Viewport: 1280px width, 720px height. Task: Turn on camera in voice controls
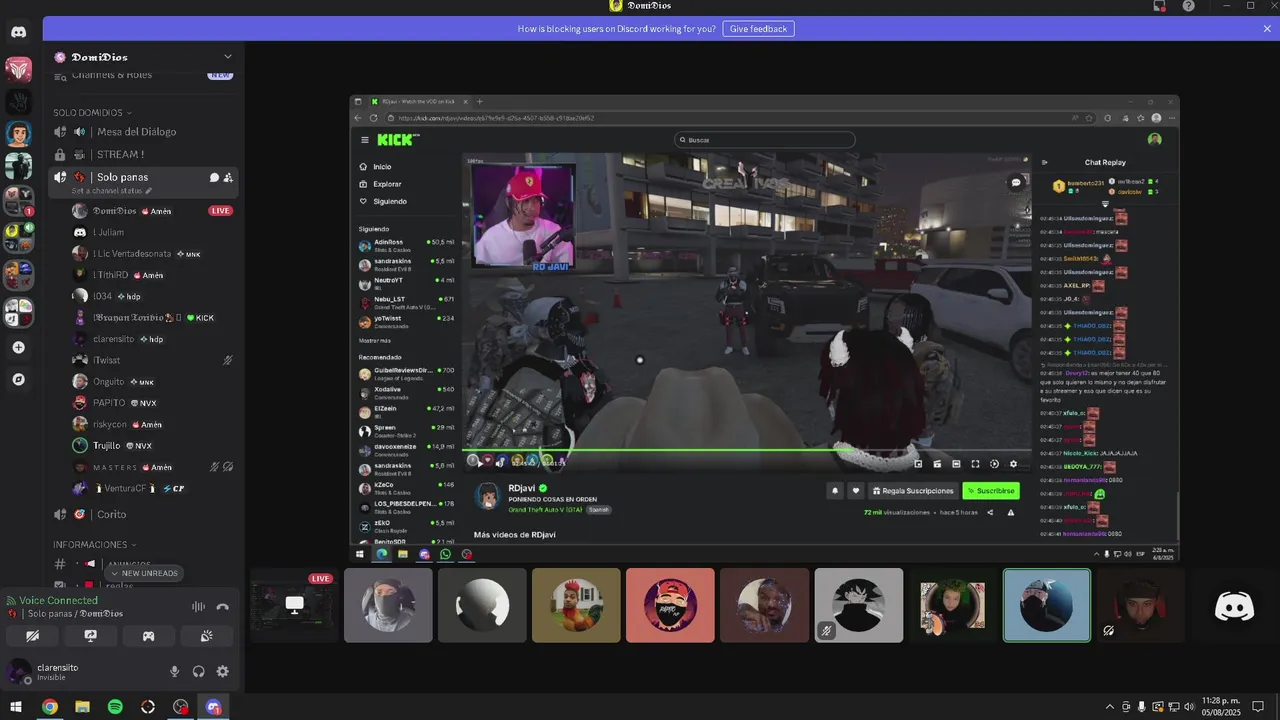pos(32,635)
